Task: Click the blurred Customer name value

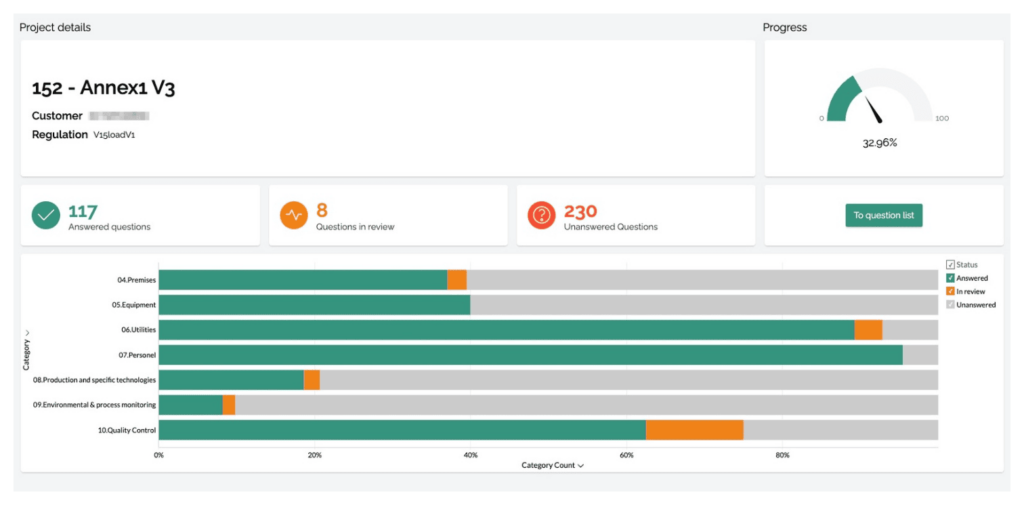Action: (x=120, y=116)
